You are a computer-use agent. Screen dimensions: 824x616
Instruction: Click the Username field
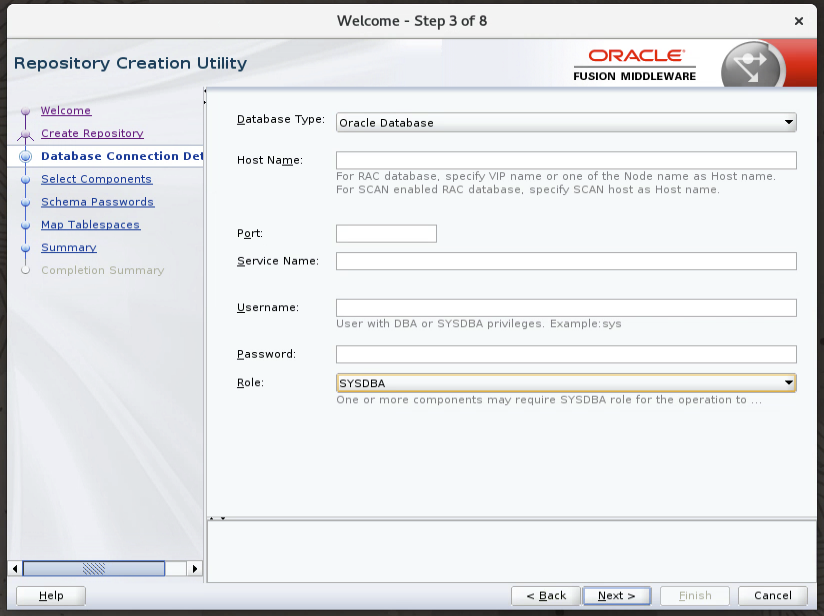click(x=566, y=308)
